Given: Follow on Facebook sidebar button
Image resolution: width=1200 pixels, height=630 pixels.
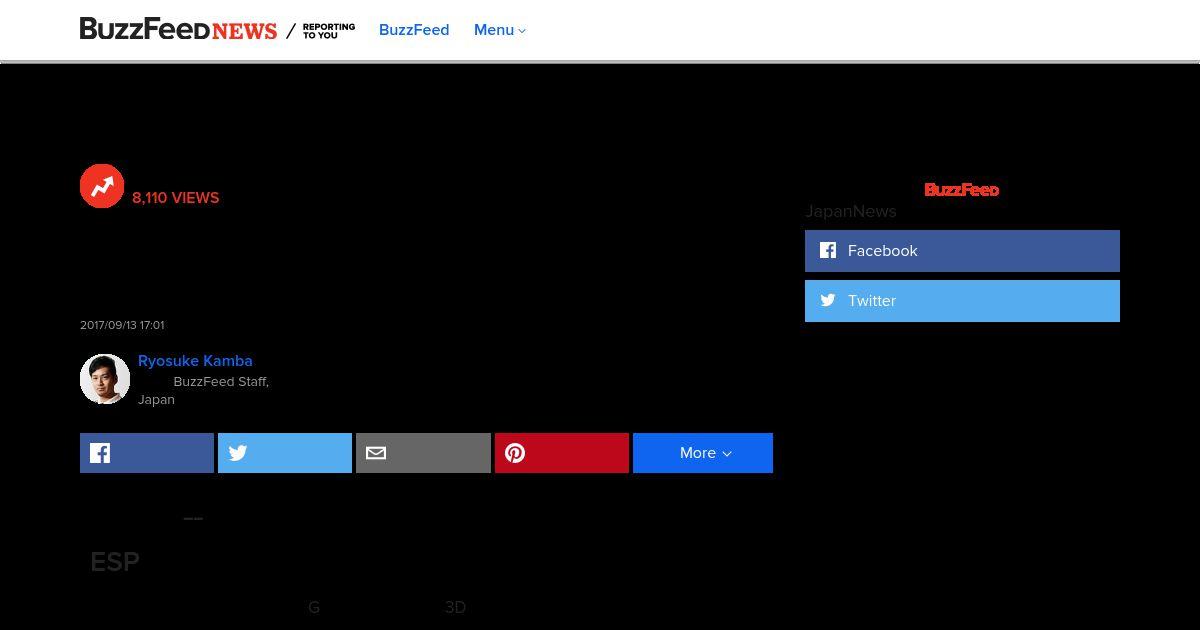Looking at the screenshot, I should [x=962, y=251].
